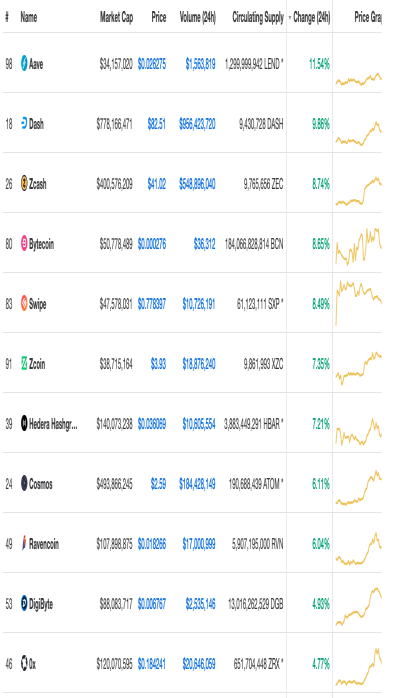Sort by Market Cap column header

coord(116,17)
